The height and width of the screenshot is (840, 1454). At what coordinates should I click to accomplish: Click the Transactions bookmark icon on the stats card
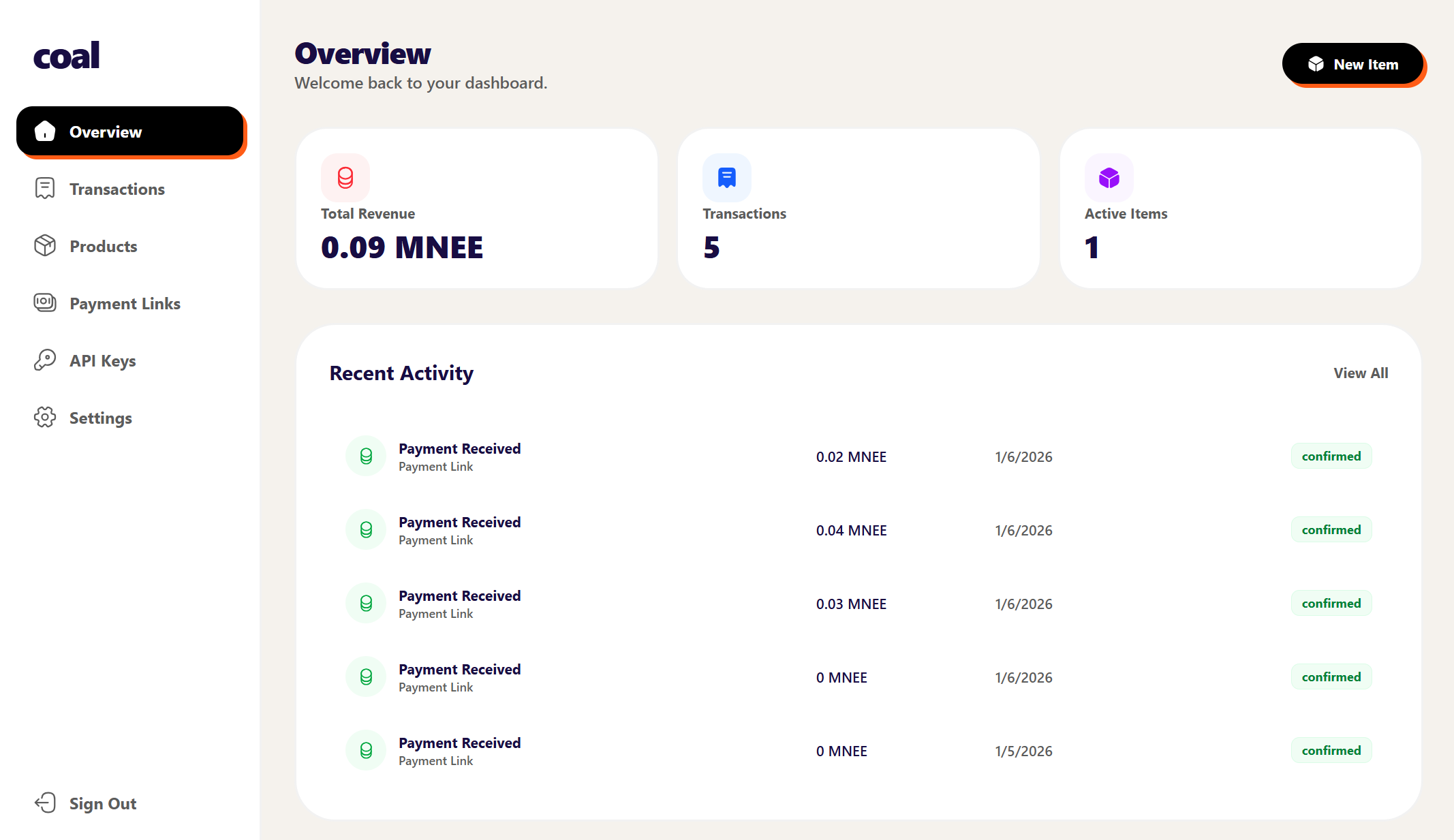click(x=727, y=177)
